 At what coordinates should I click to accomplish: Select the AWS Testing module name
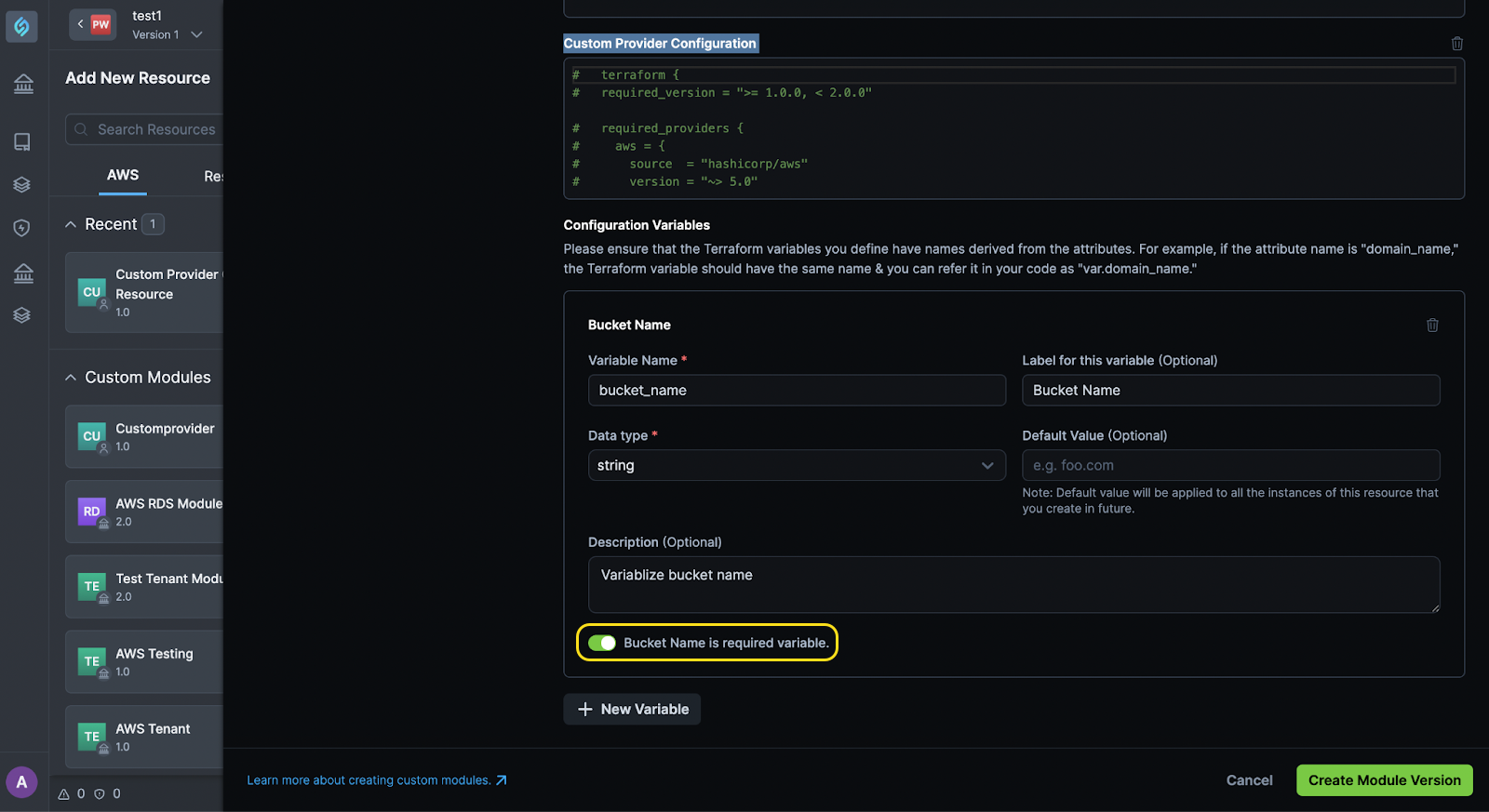pyautogui.click(x=154, y=654)
